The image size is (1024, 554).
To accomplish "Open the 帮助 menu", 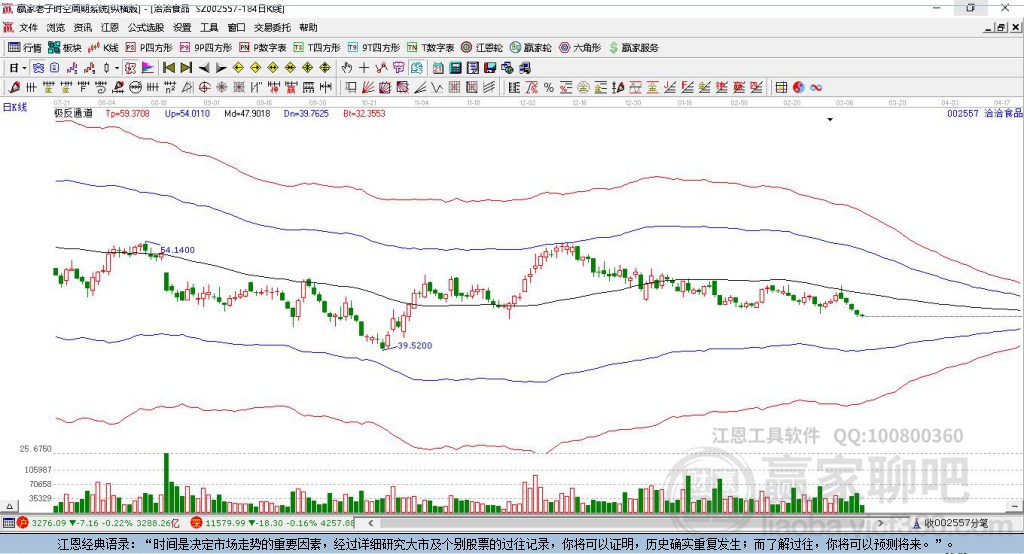I will [308, 27].
